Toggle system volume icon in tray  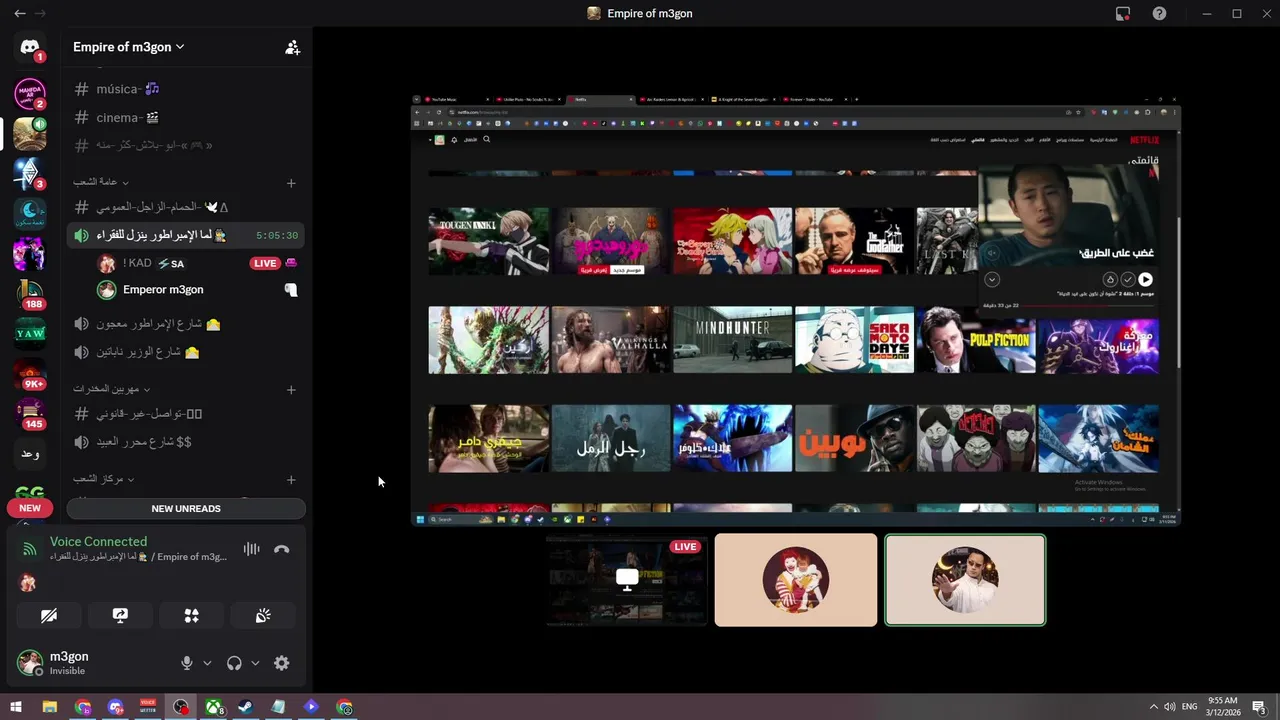tap(1169, 707)
